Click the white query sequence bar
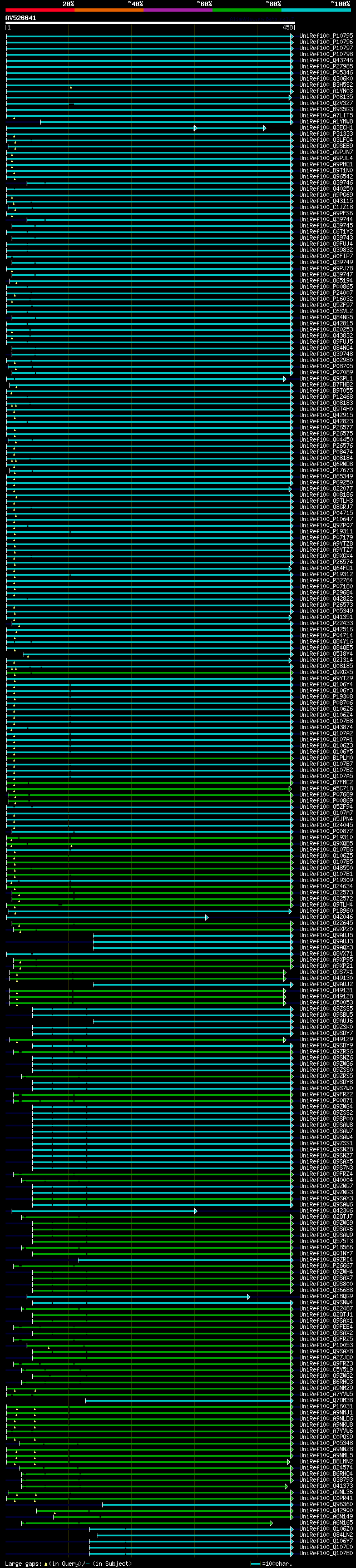This screenshot has width=356, height=1568. (150, 23)
